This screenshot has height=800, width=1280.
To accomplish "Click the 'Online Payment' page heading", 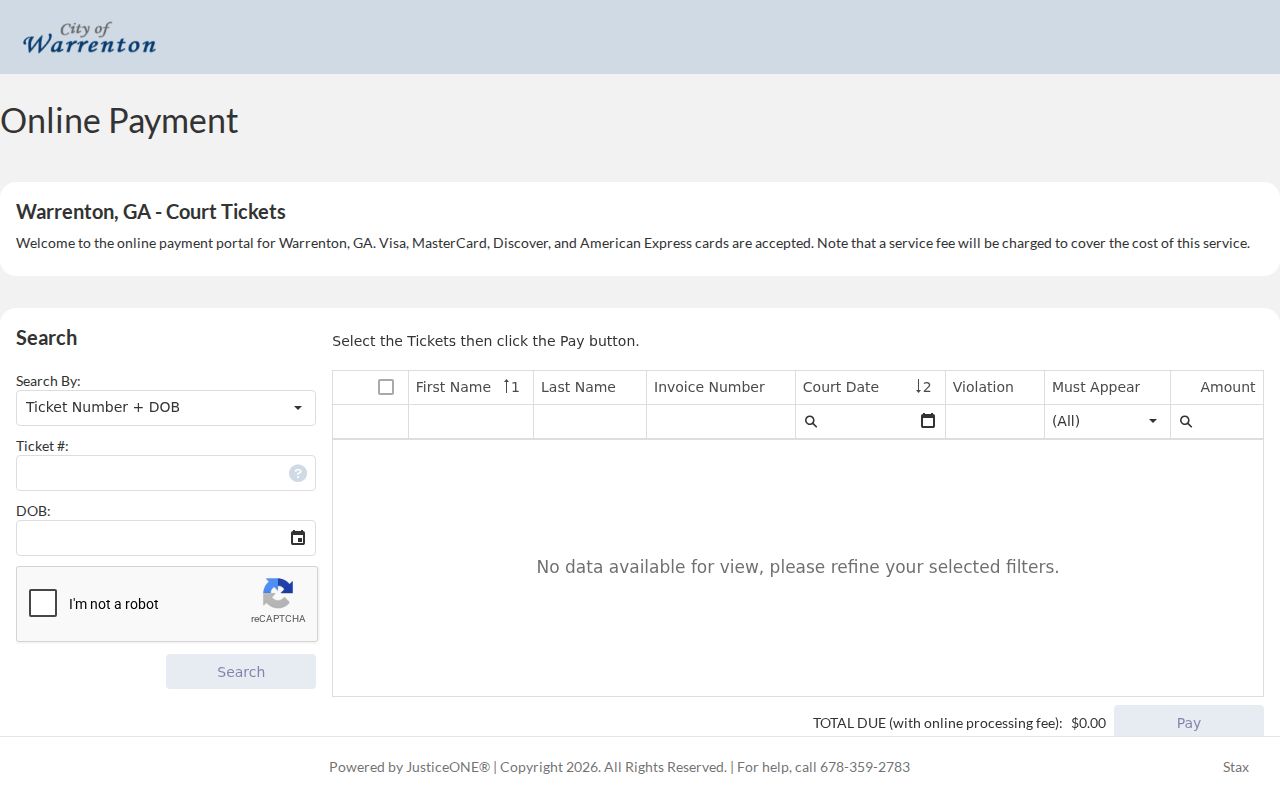I will coord(119,121).
